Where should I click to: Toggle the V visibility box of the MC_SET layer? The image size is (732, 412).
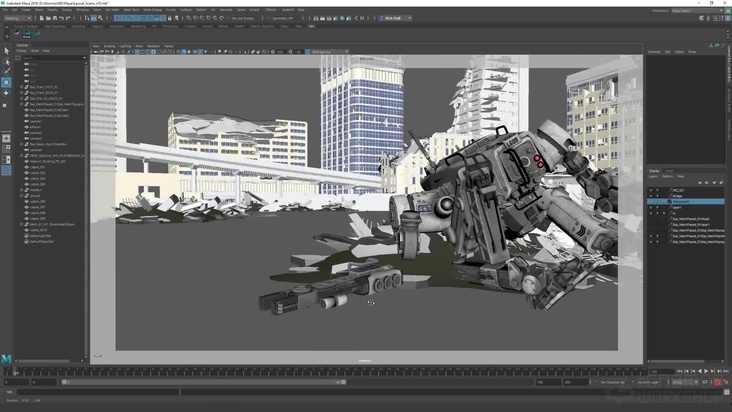(651, 190)
